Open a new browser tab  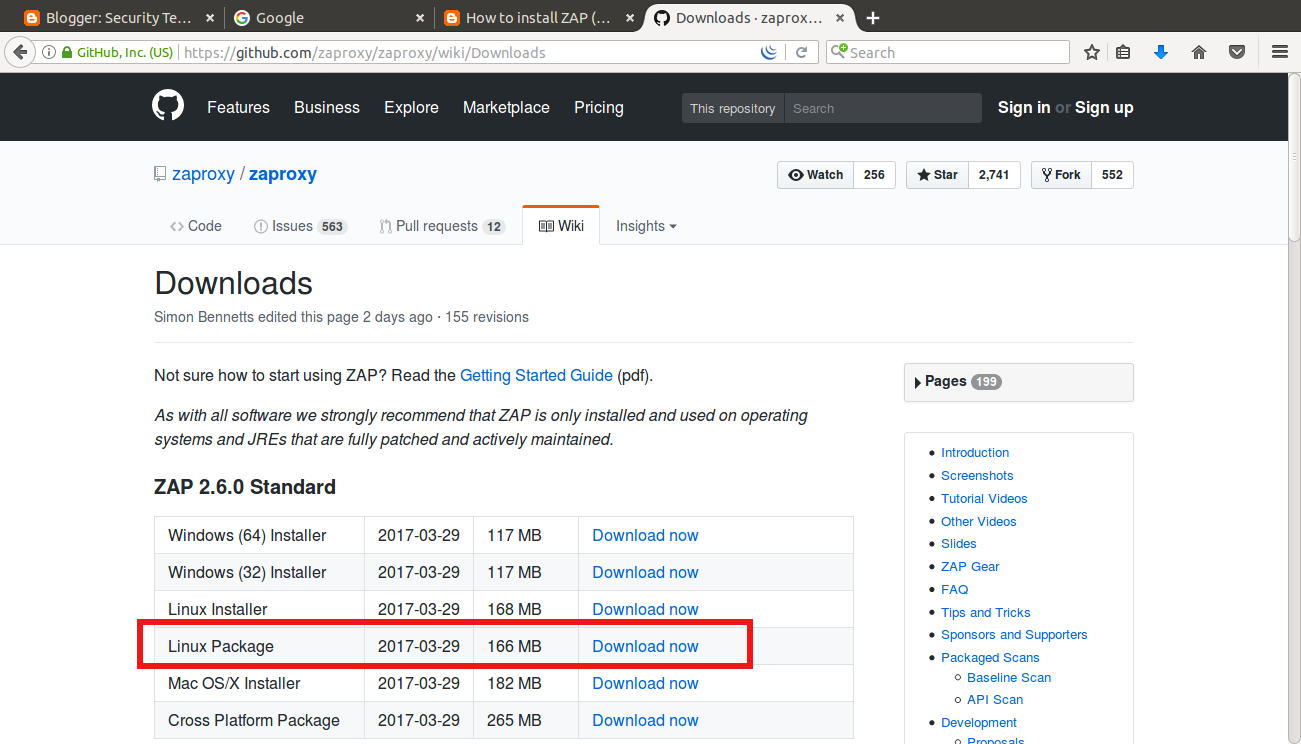pos(873,18)
